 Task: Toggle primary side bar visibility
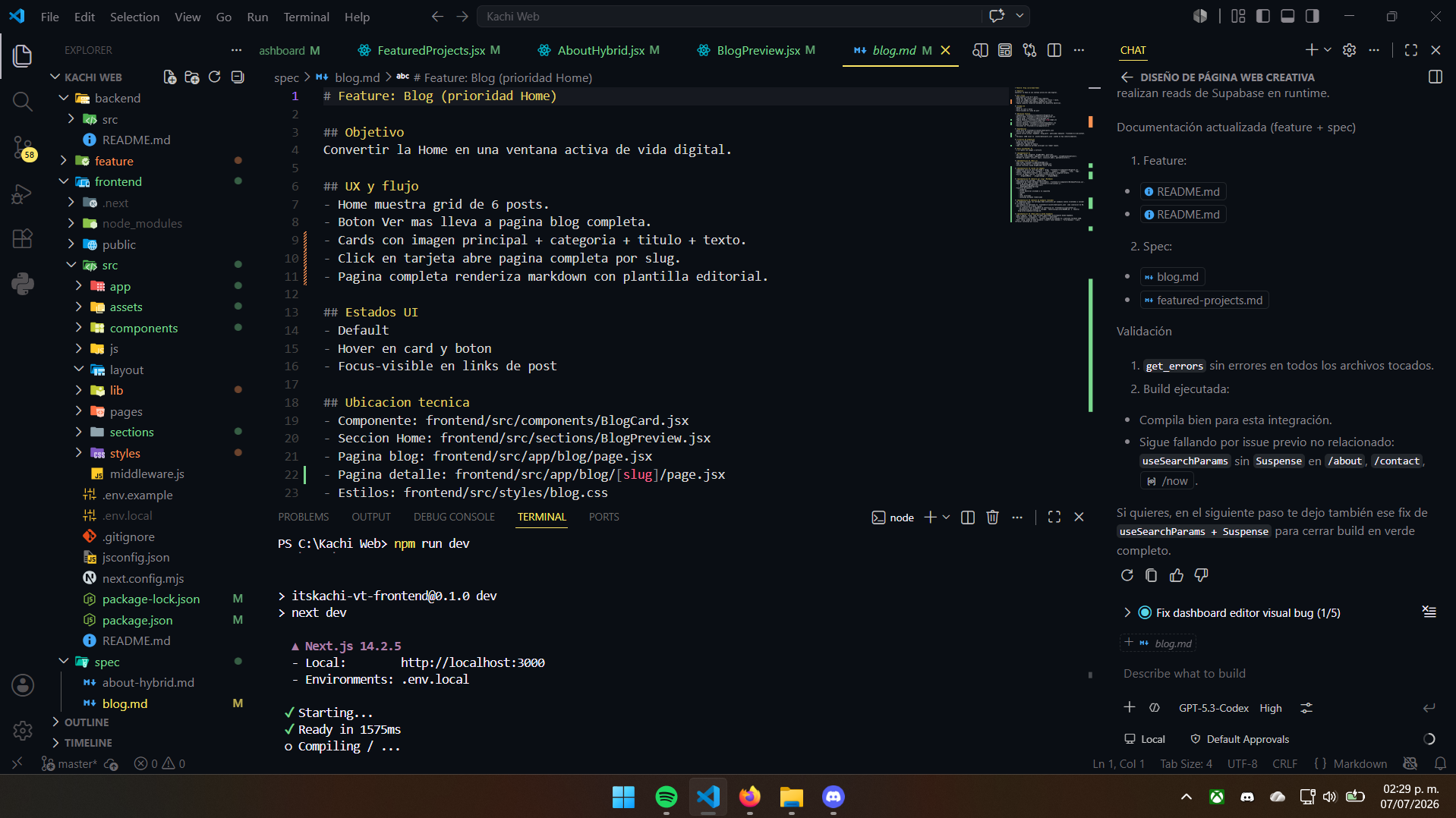point(1263,16)
